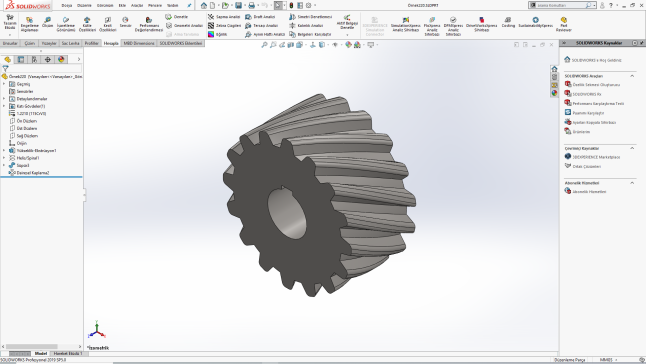646x364 pixels.
Task: Collapse Abonelik Hizmetleri section
Action: pos(632,183)
